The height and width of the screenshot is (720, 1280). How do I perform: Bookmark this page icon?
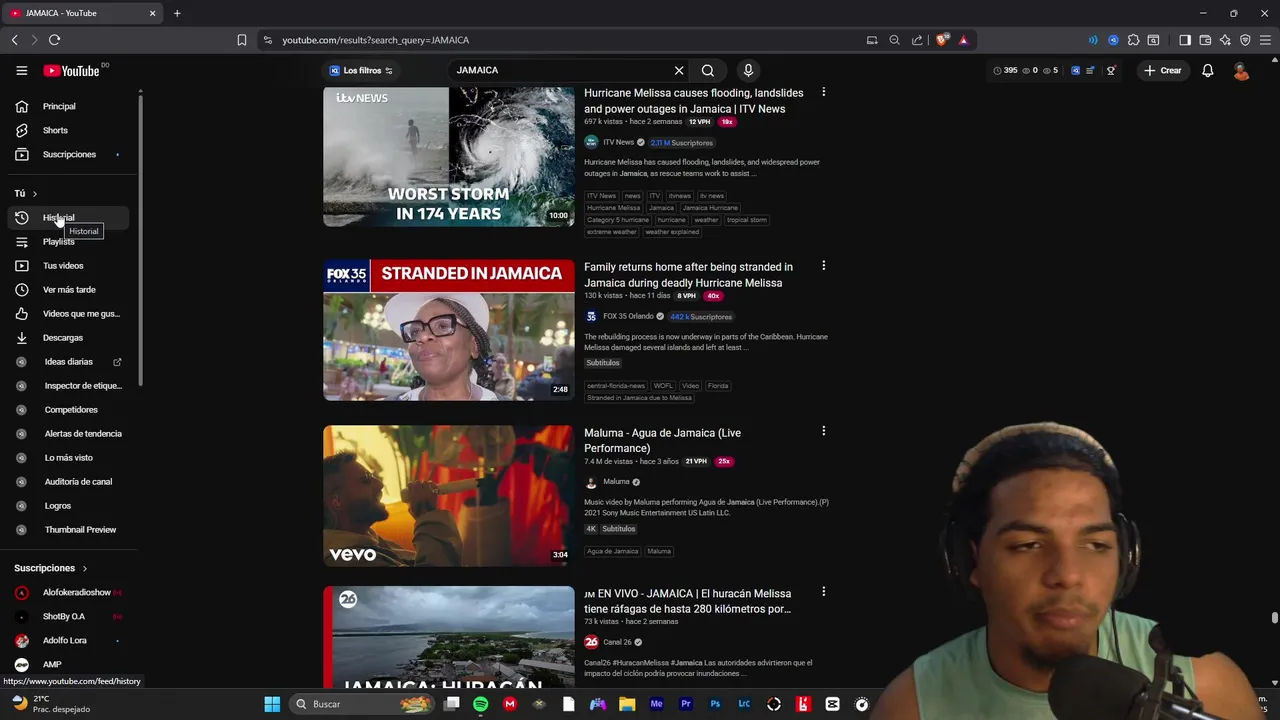[241, 40]
